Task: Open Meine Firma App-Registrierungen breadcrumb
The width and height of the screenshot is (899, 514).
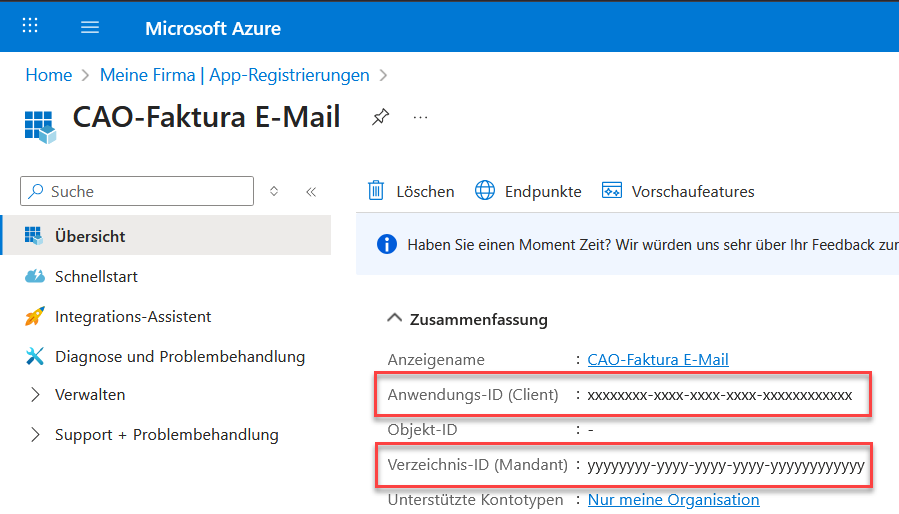Action: pos(234,75)
